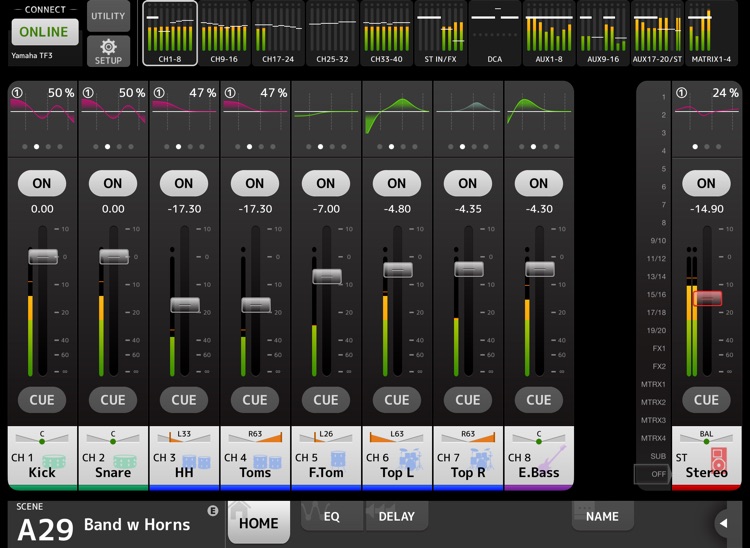Screen dimensions: 750x548
Task: Click the CH 5 F.Tom pan control L26
Action: (326, 436)
